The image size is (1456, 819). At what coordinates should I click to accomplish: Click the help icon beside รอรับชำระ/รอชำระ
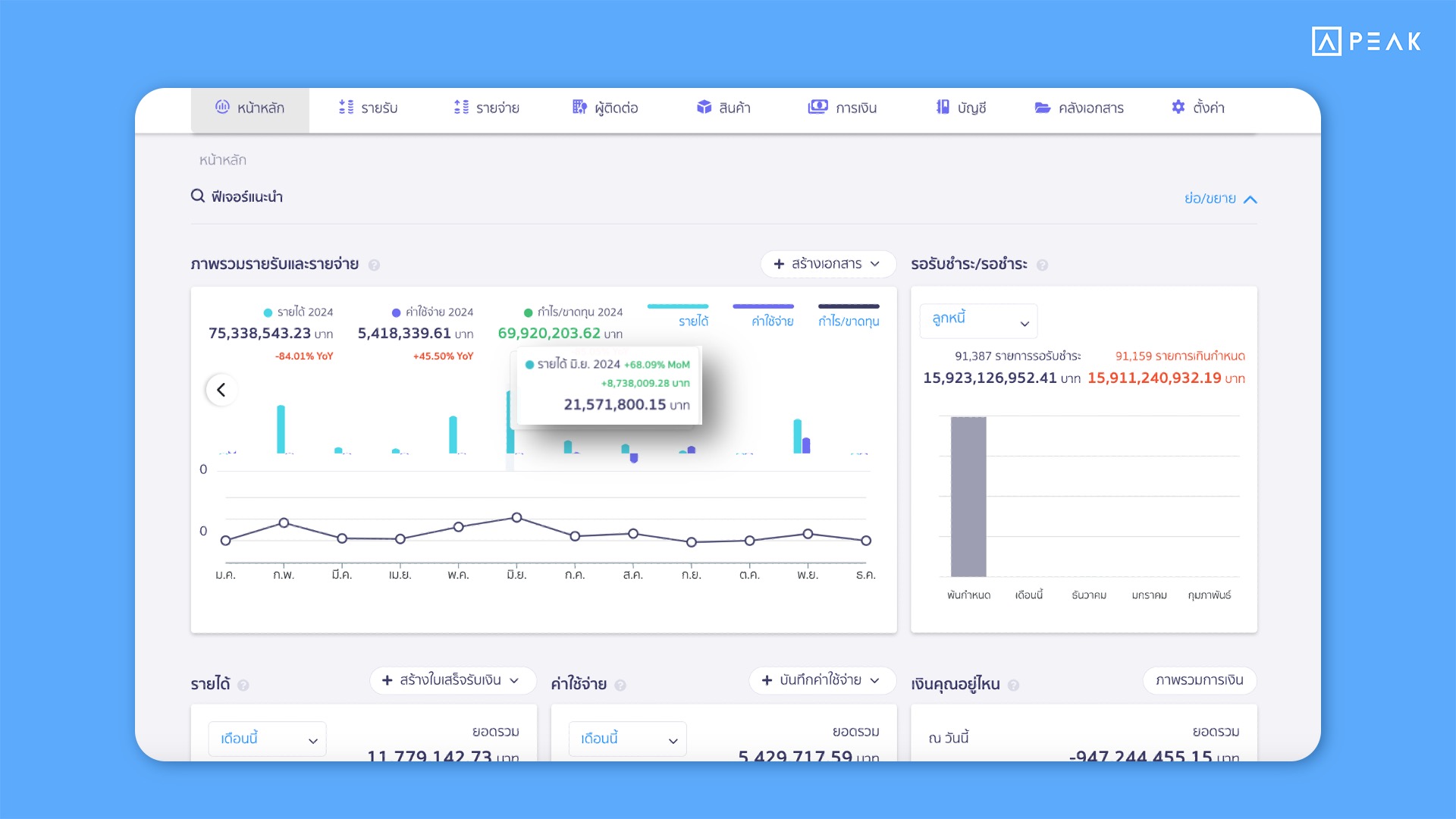(1042, 265)
